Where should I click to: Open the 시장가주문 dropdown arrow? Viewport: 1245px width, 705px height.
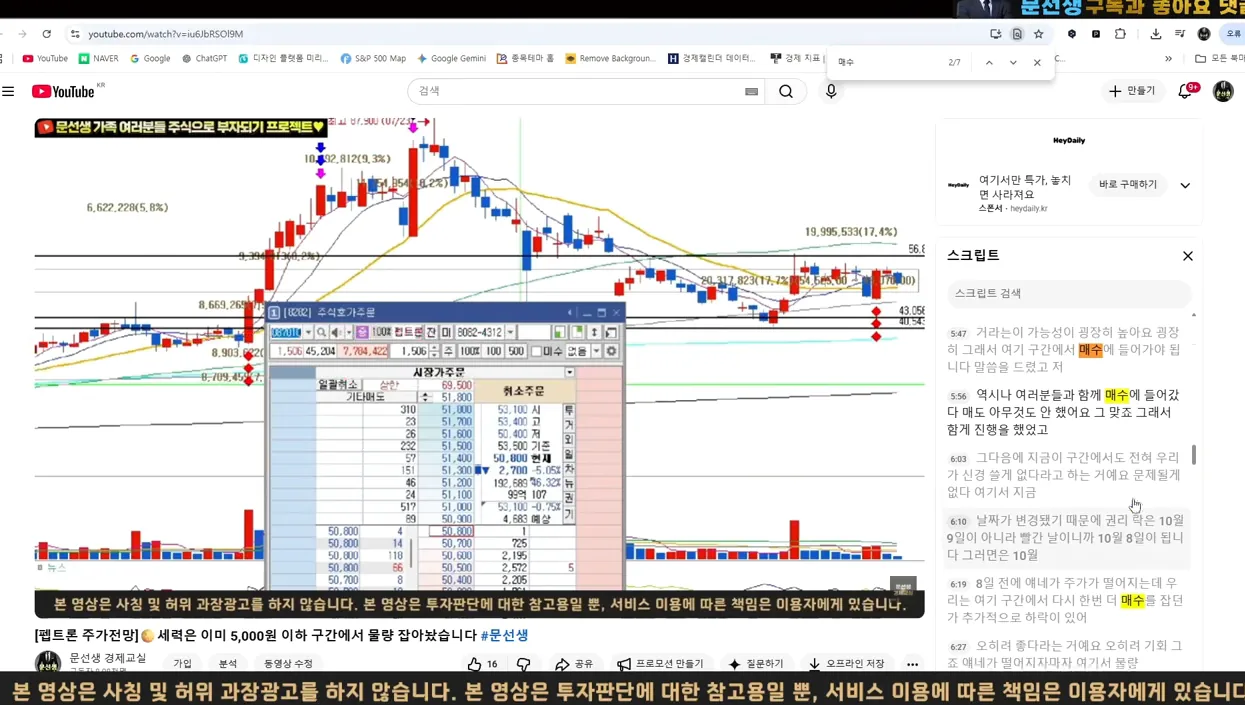tap(569, 372)
